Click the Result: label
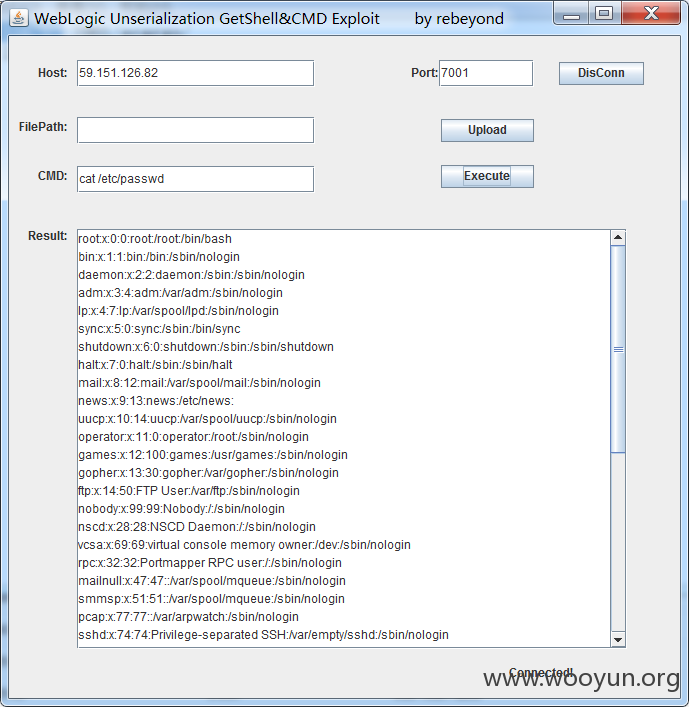The image size is (689, 707). click(47, 236)
